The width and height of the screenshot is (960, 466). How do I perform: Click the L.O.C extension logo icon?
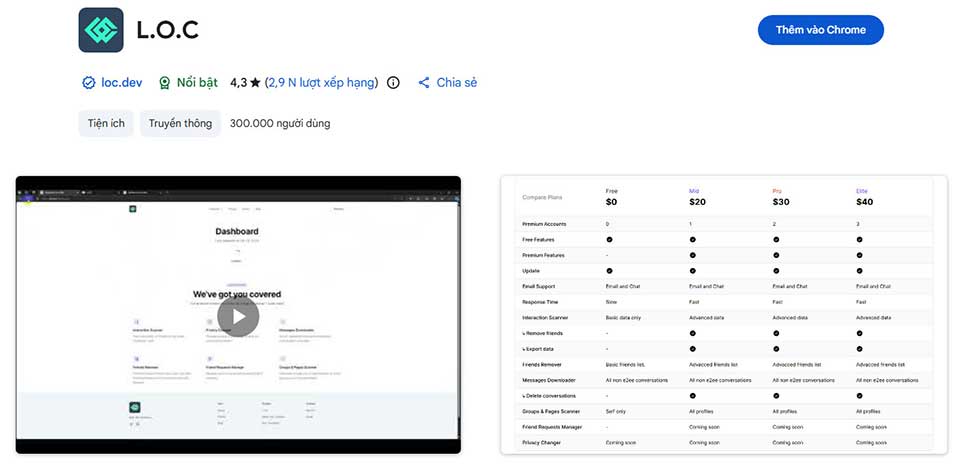[101, 30]
